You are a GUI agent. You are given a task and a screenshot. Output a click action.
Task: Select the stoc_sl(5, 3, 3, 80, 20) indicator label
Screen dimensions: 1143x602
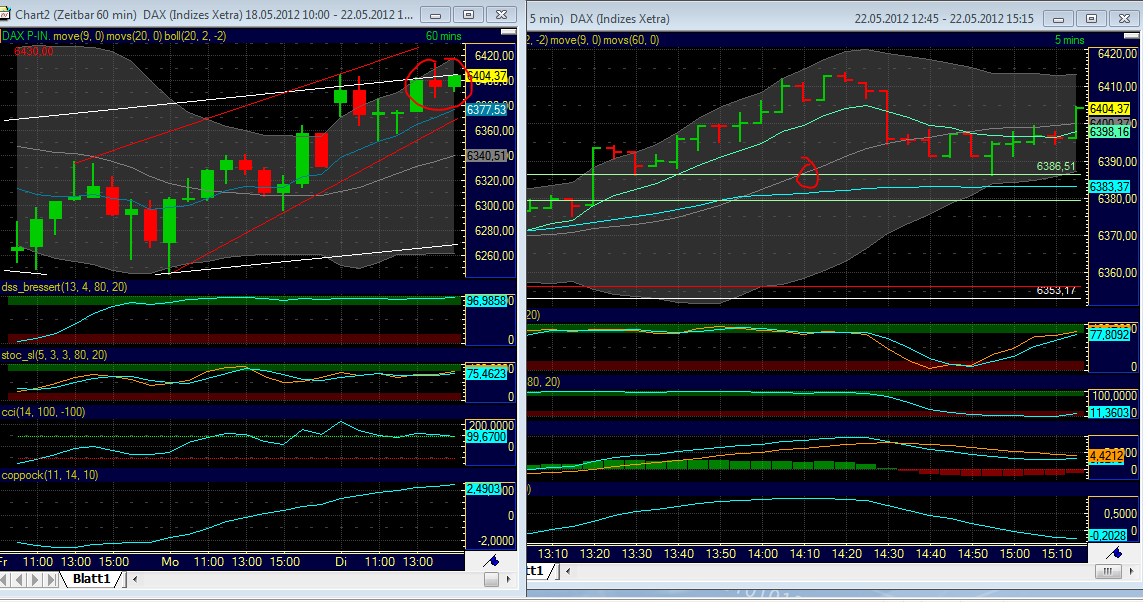(55, 357)
